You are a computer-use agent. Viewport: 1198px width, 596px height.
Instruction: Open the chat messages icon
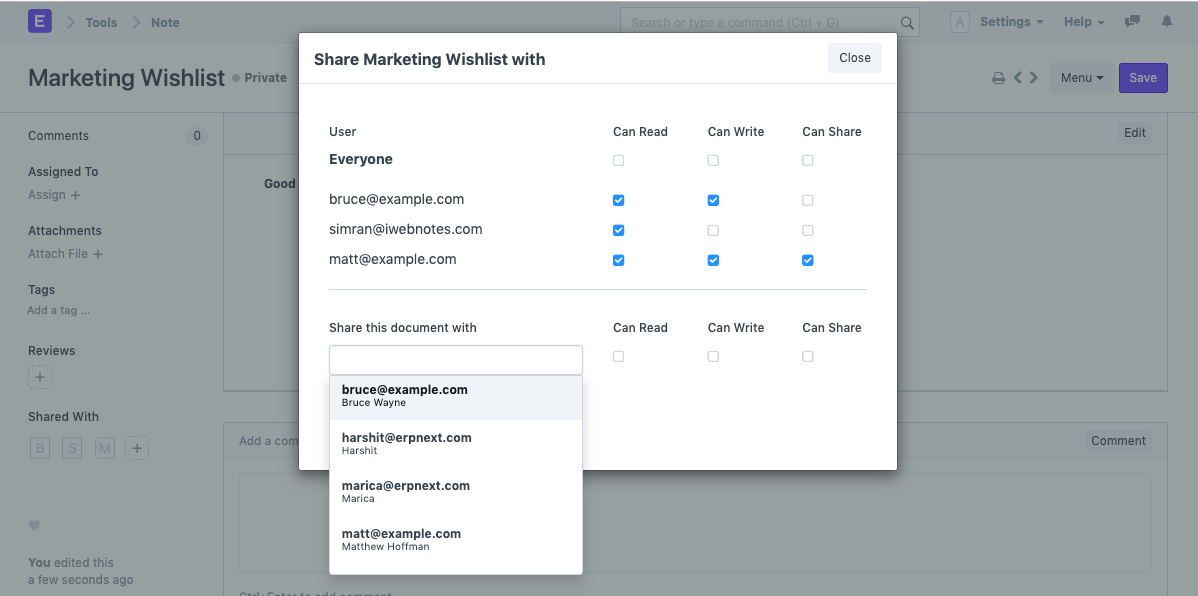(1131, 21)
